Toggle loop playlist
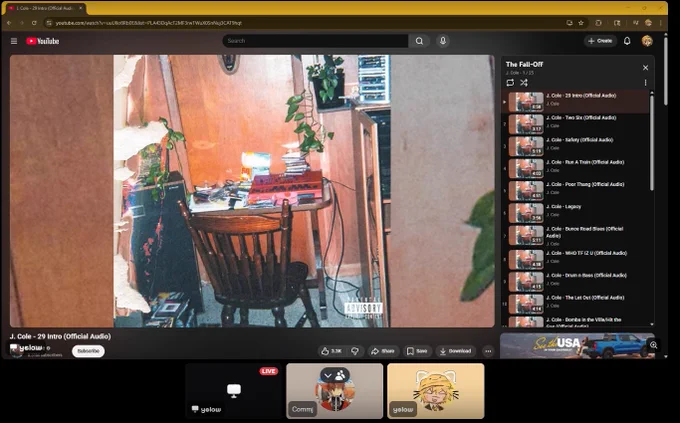This screenshot has height=423, width=680. coord(510,82)
